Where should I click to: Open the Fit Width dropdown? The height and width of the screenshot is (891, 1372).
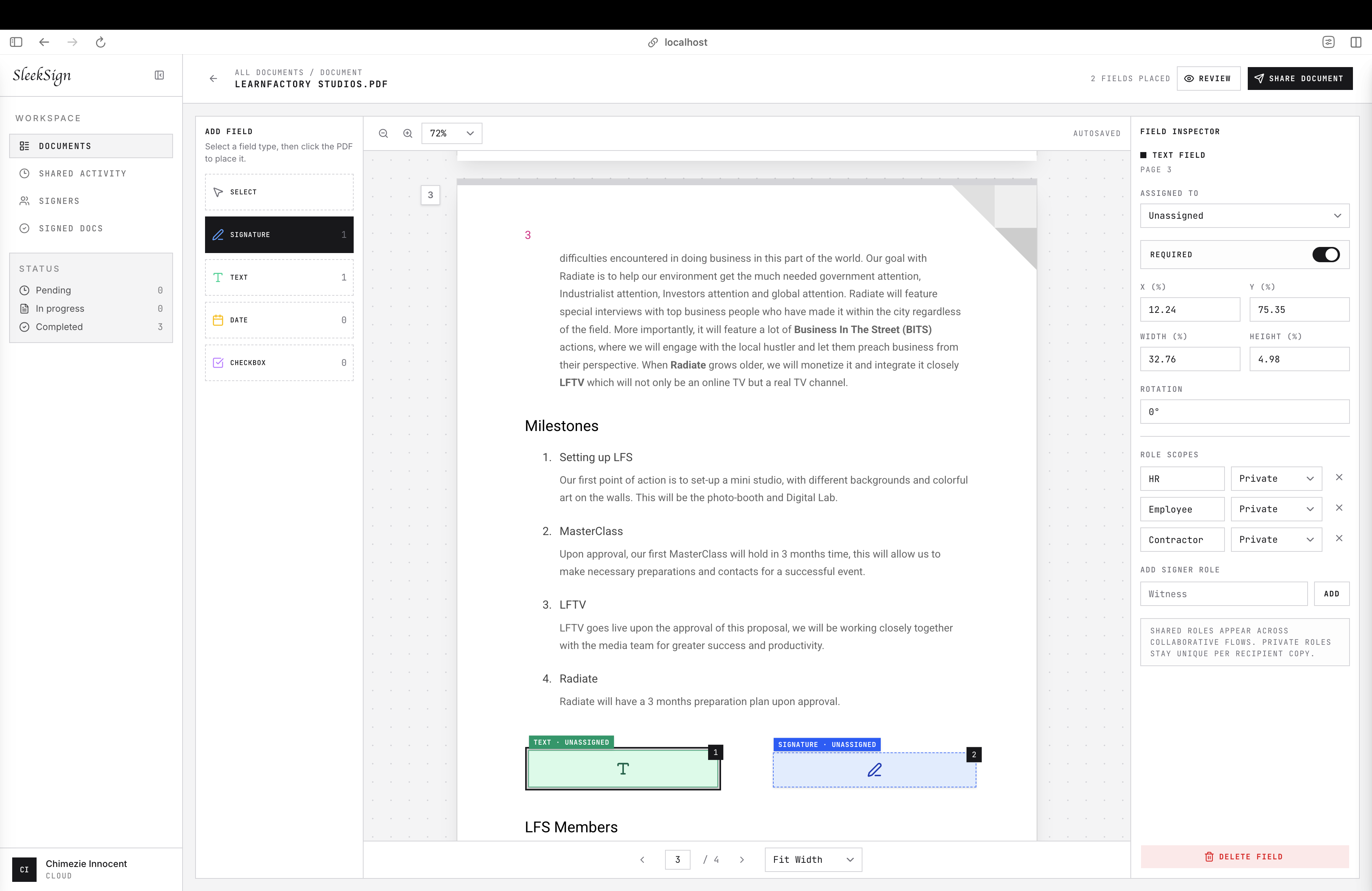tap(813, 859)
